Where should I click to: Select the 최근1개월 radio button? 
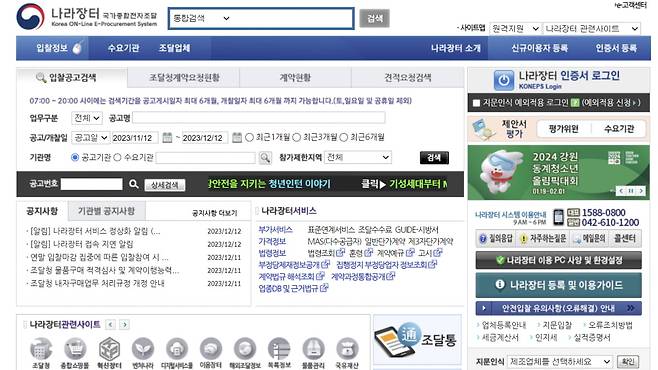point(249,137)
